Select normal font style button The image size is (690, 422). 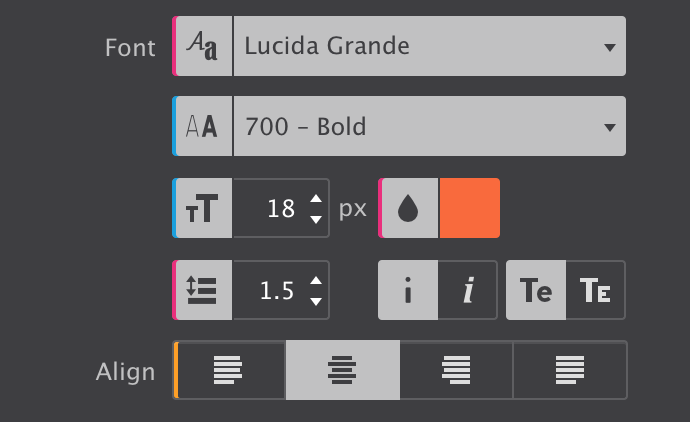(408, 290)
